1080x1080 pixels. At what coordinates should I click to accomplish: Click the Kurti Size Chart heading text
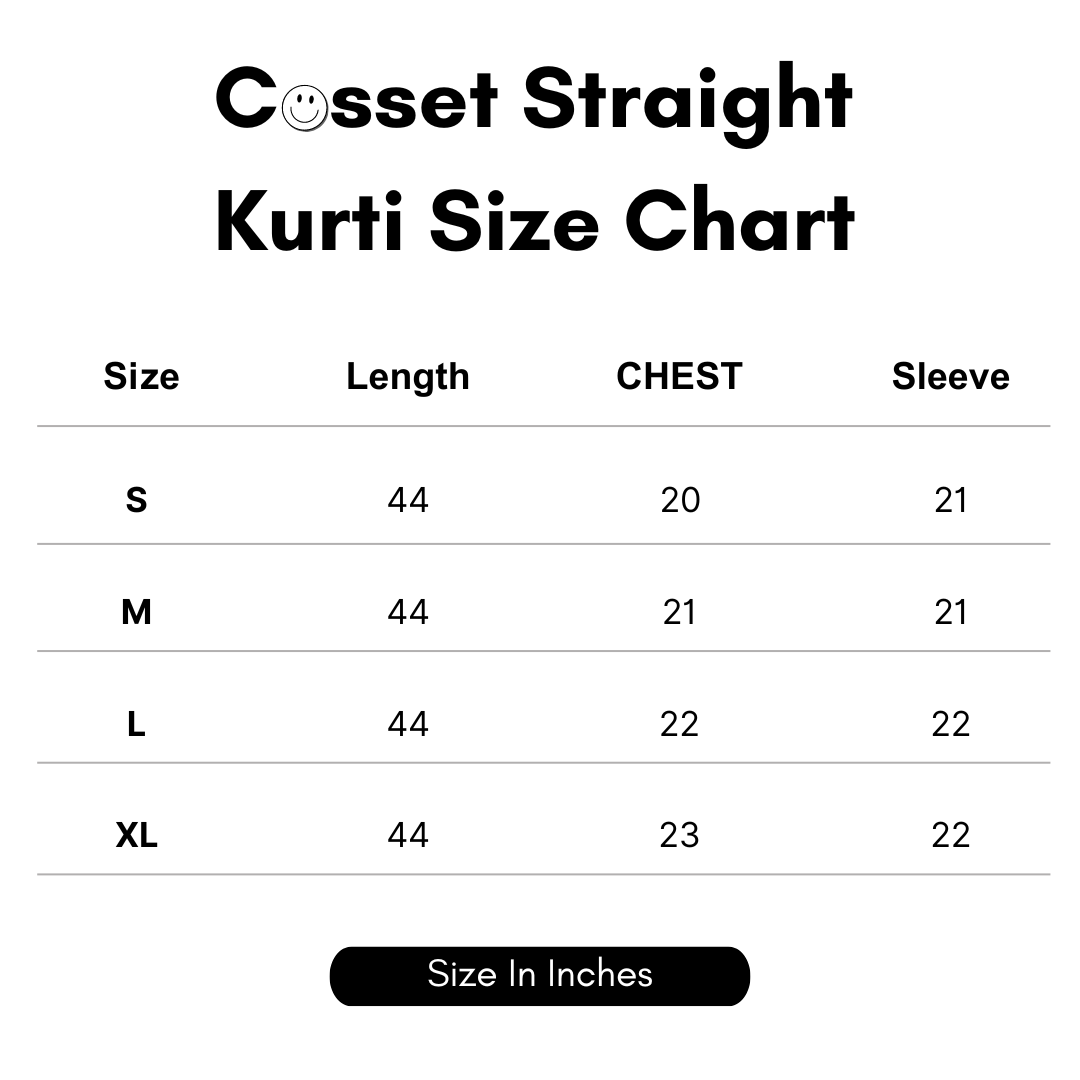(x=535, y=222)
